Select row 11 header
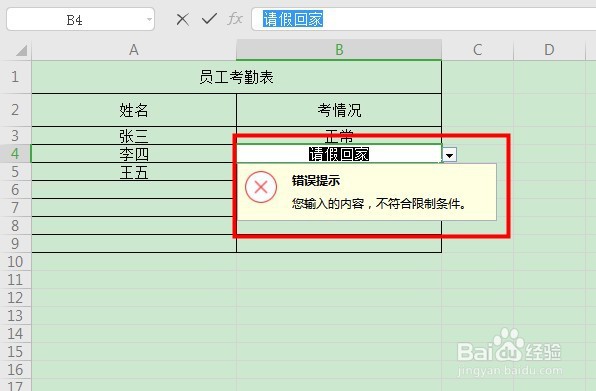 [15, 280]
